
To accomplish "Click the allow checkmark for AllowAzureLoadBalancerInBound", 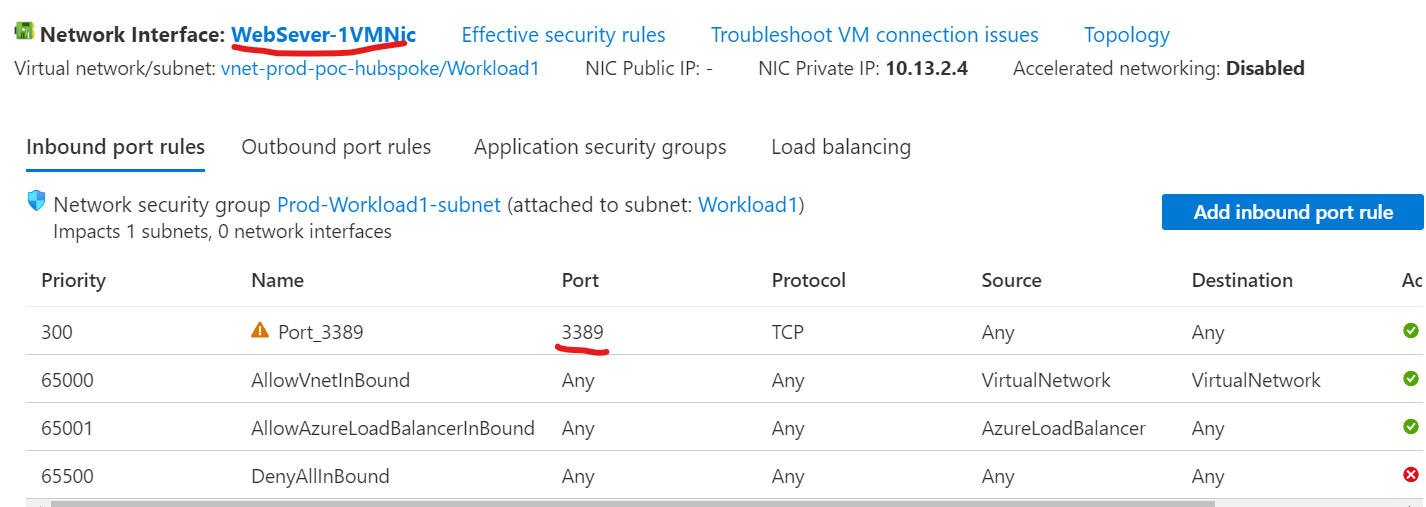I will pos(1411,427).
